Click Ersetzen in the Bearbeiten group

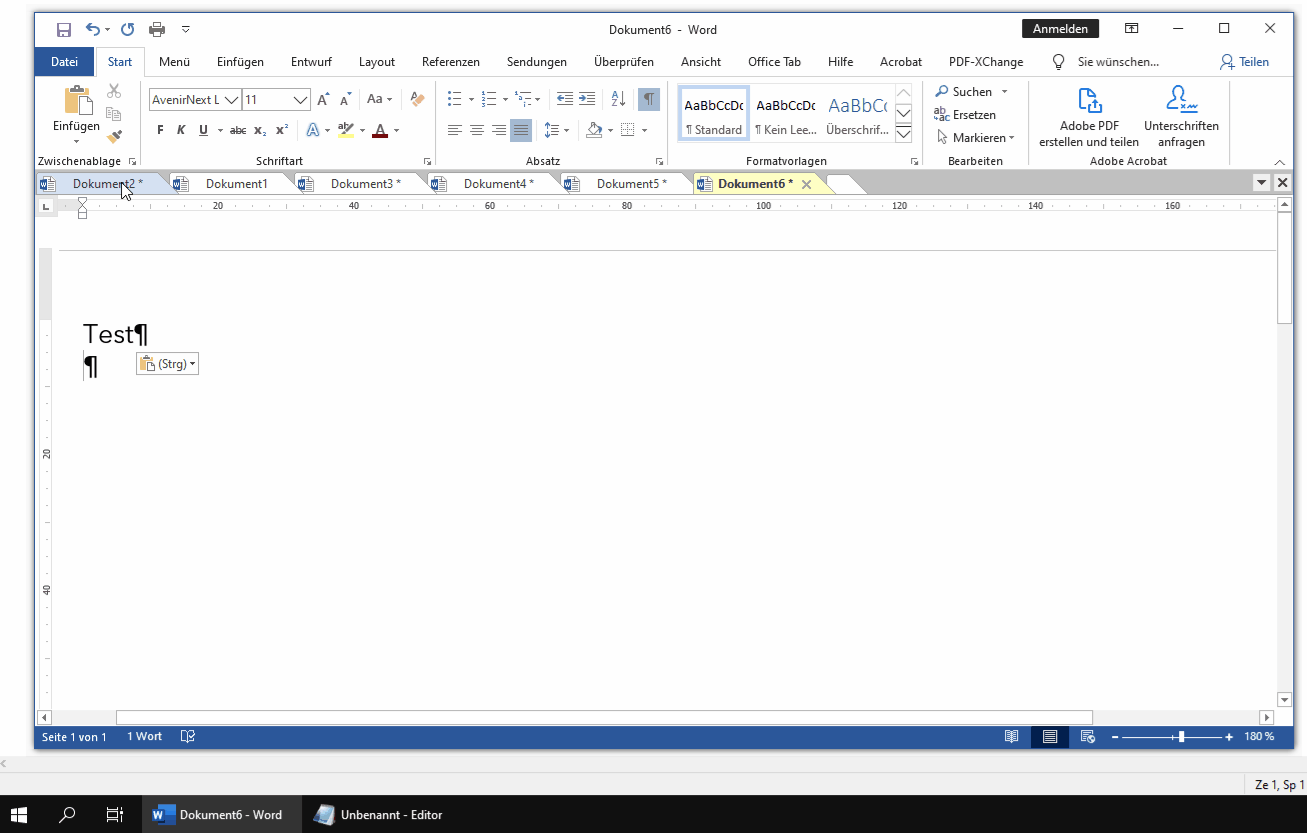pos(965,115)
